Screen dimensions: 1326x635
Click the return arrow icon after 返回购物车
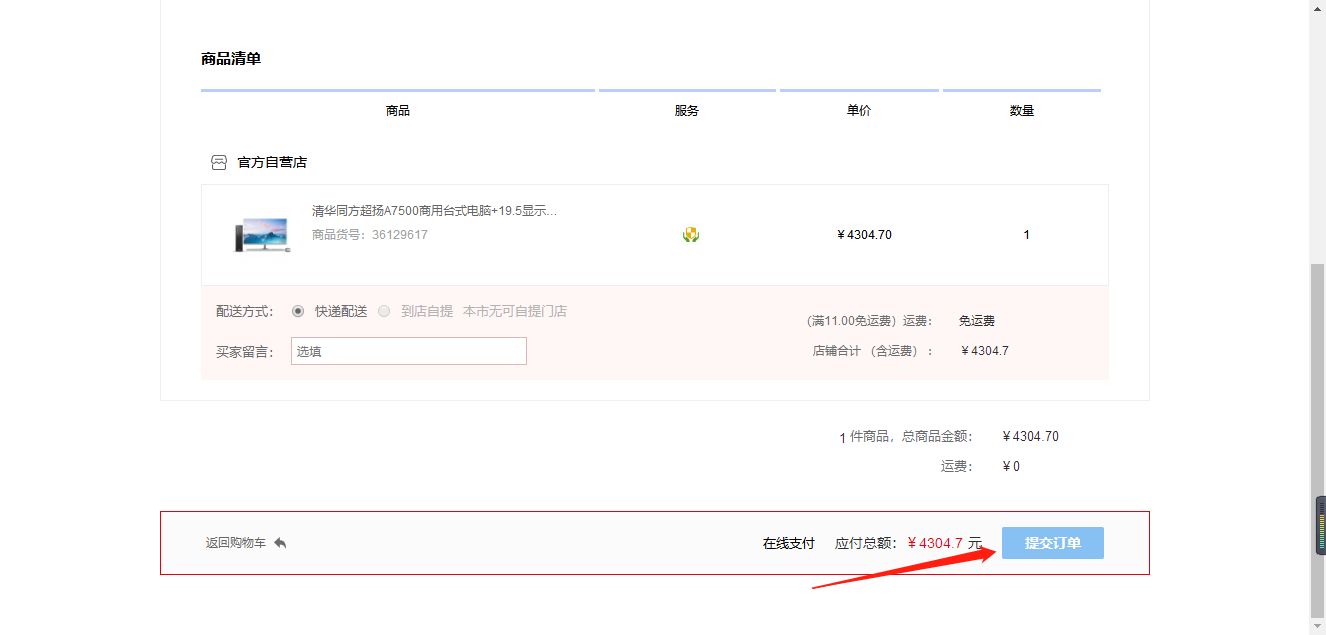tap(280, 543)
